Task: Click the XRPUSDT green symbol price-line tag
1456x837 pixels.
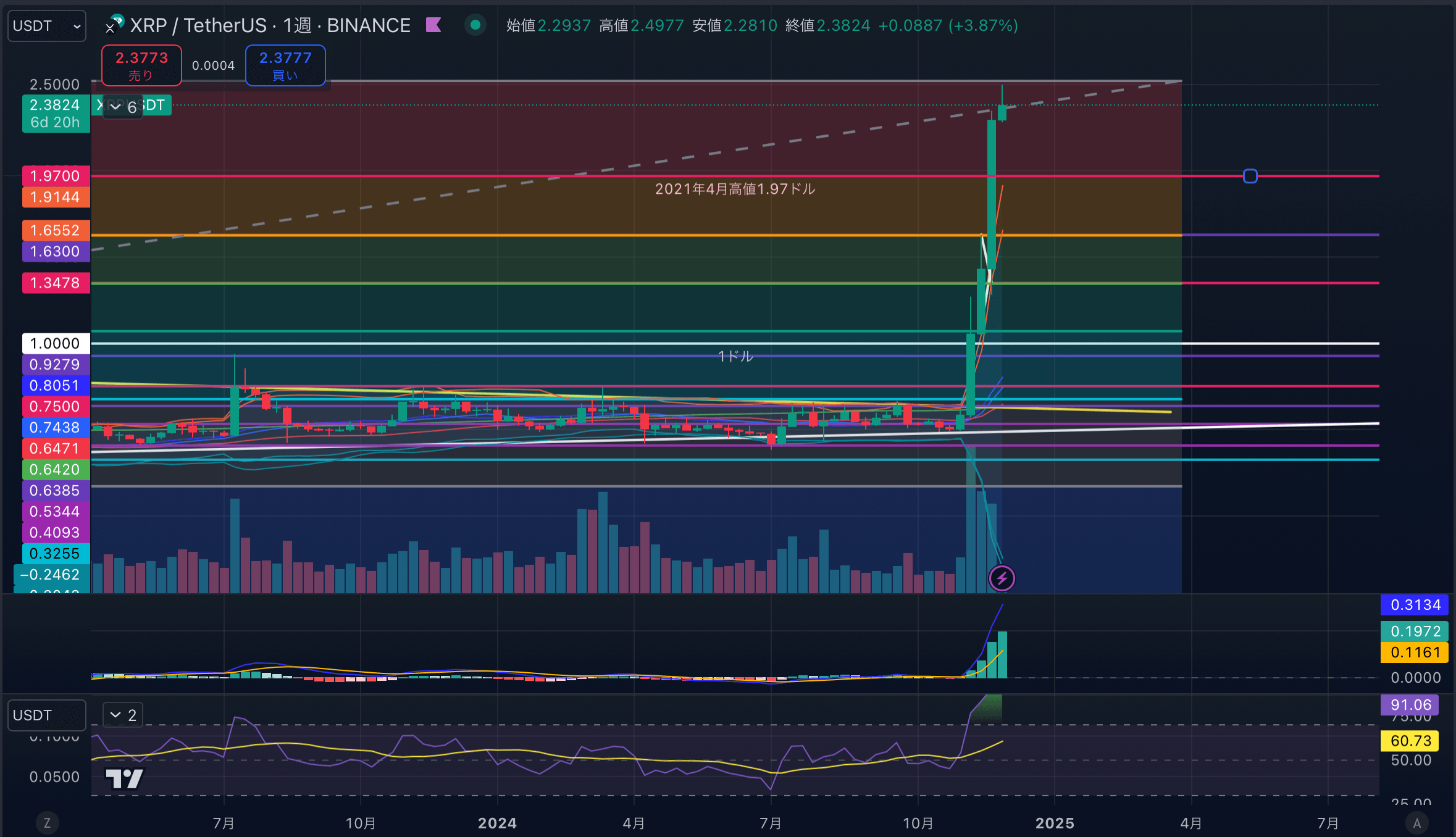Action: point(132,105)
